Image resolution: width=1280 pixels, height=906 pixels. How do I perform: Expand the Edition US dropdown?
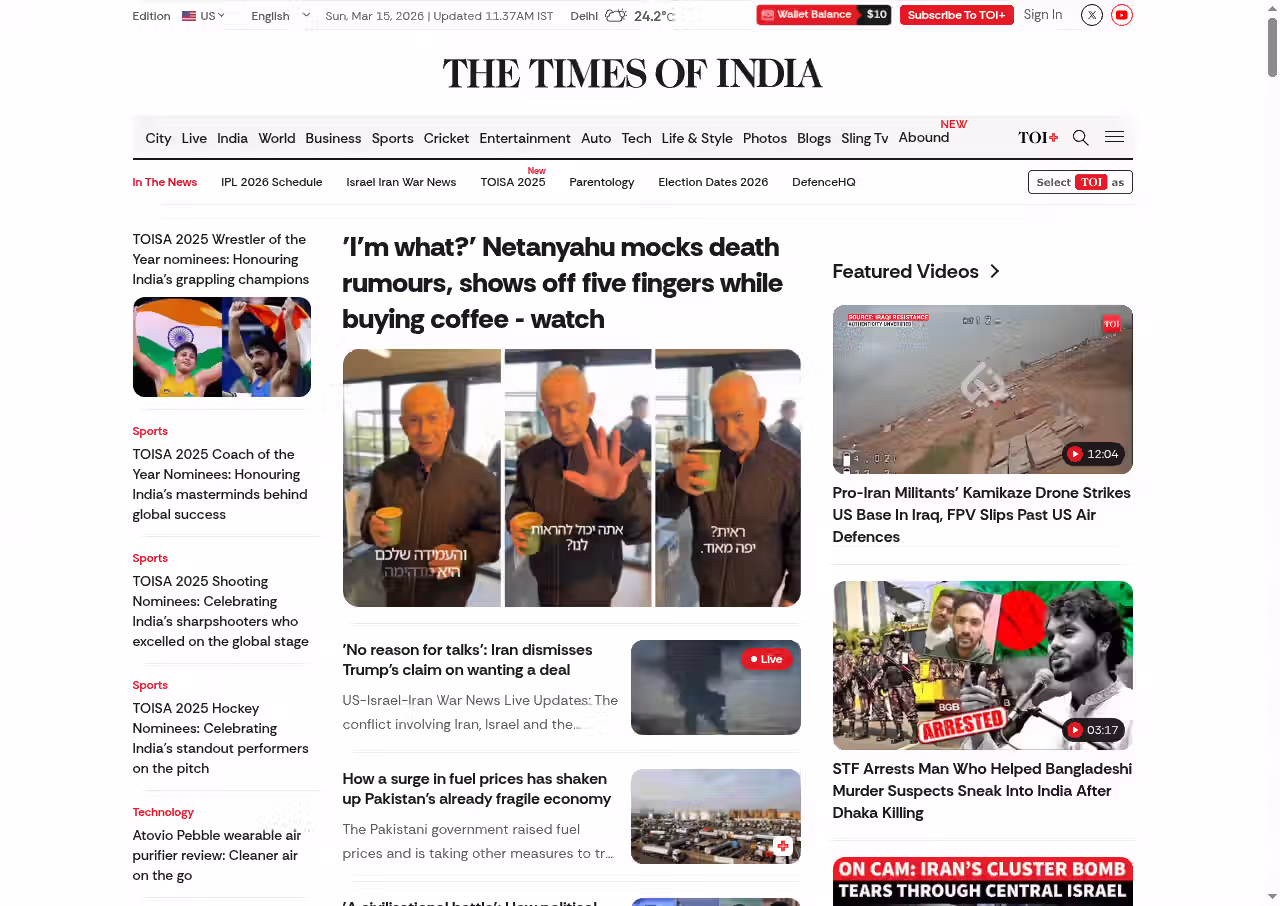coord(204,16)
